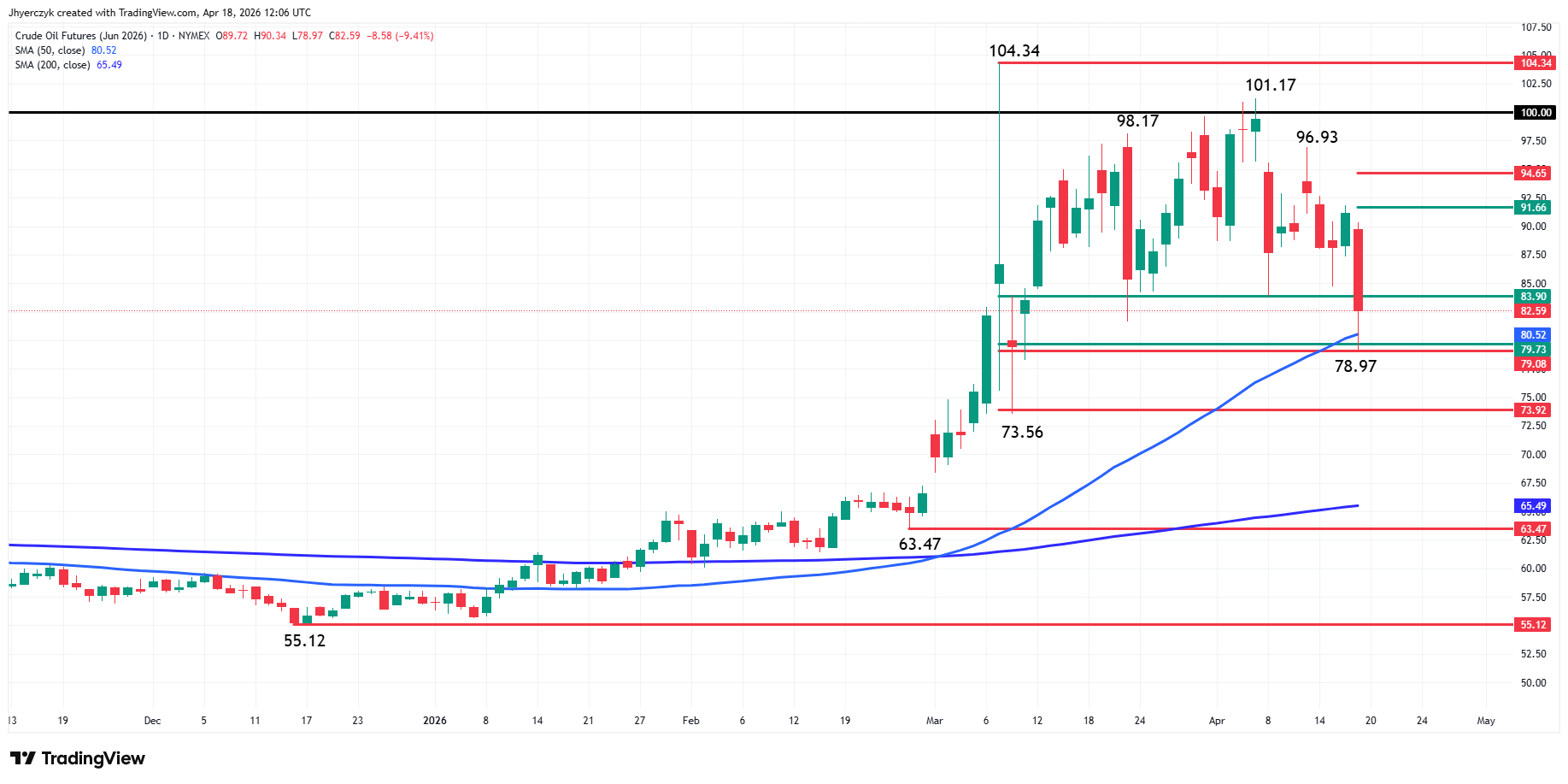Click the 91.66 green price label on the axis

(x=1533, y=208)
